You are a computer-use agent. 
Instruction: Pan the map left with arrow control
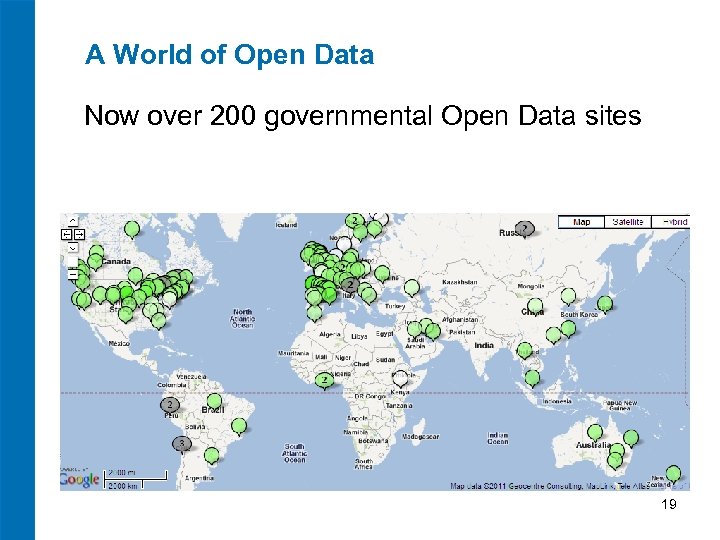tap(66, 235)
